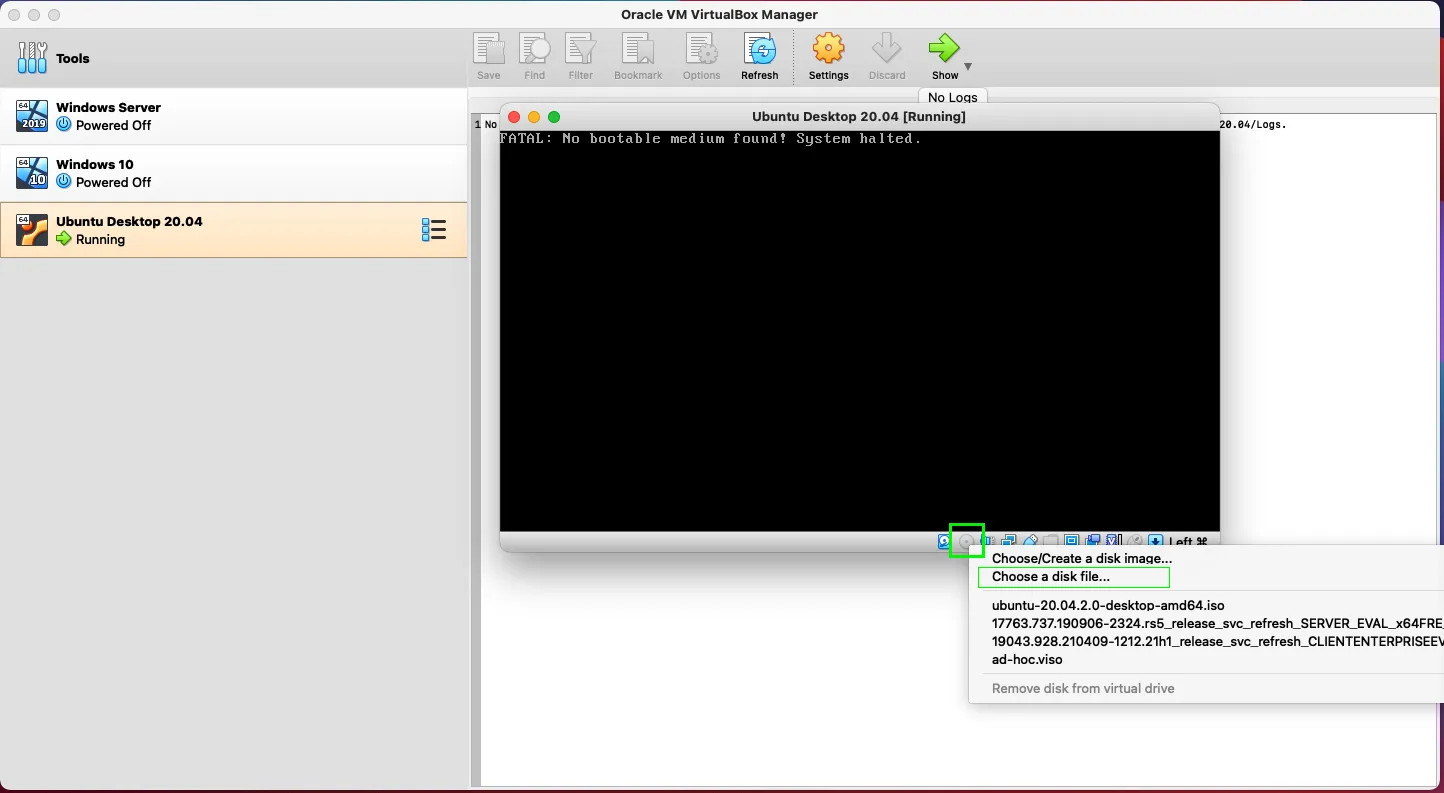The height and width of the screenshot is (793, 1444).
Task: Zoom the Ubuntu VM window with green button
Action: point(554,117)
